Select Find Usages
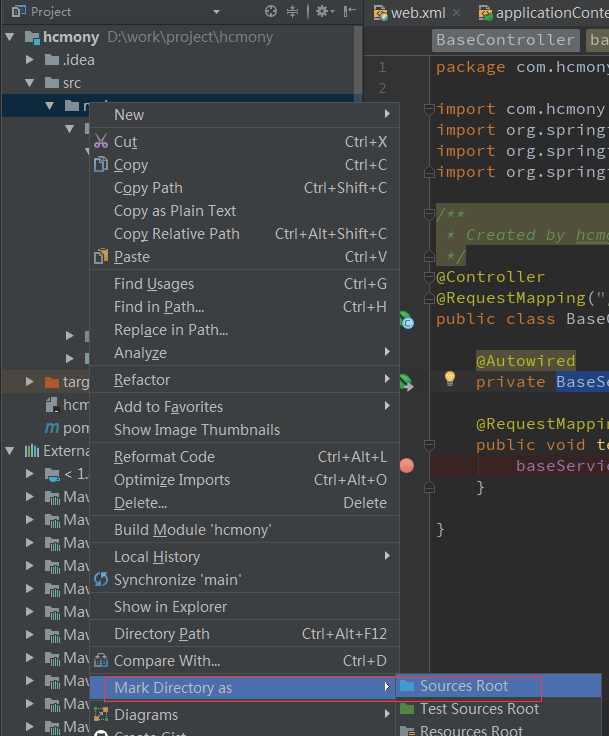The image size is (609, 736). coord(244,284)
